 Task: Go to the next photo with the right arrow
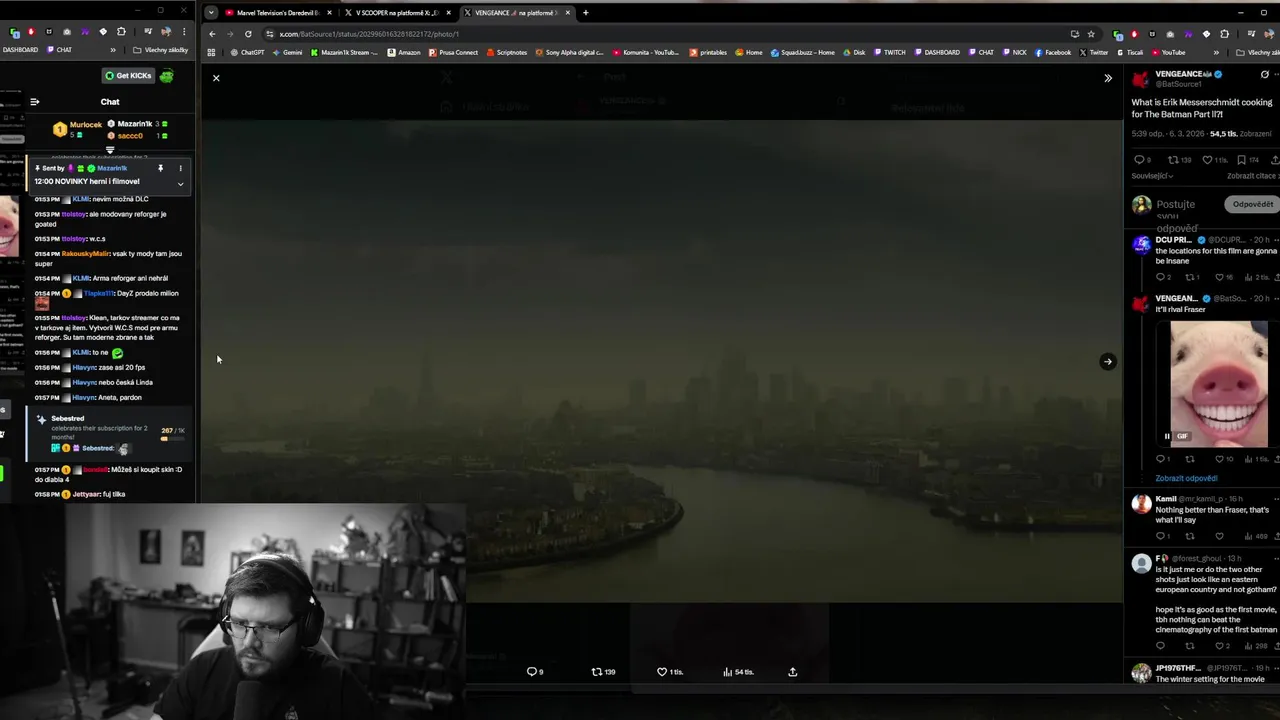pyautogui.click(x=1107, y=362)
